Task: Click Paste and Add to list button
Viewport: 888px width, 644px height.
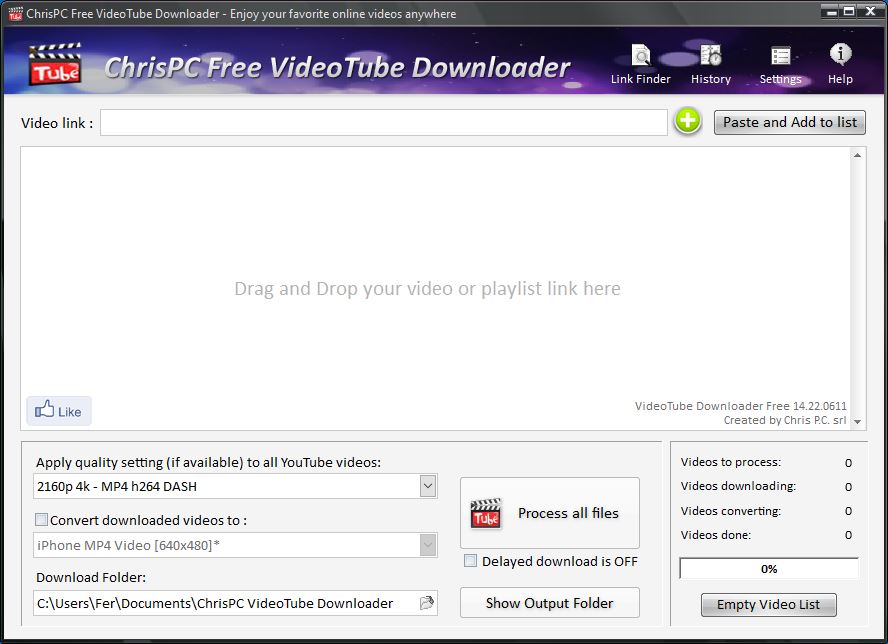Action: click(789, 122)
